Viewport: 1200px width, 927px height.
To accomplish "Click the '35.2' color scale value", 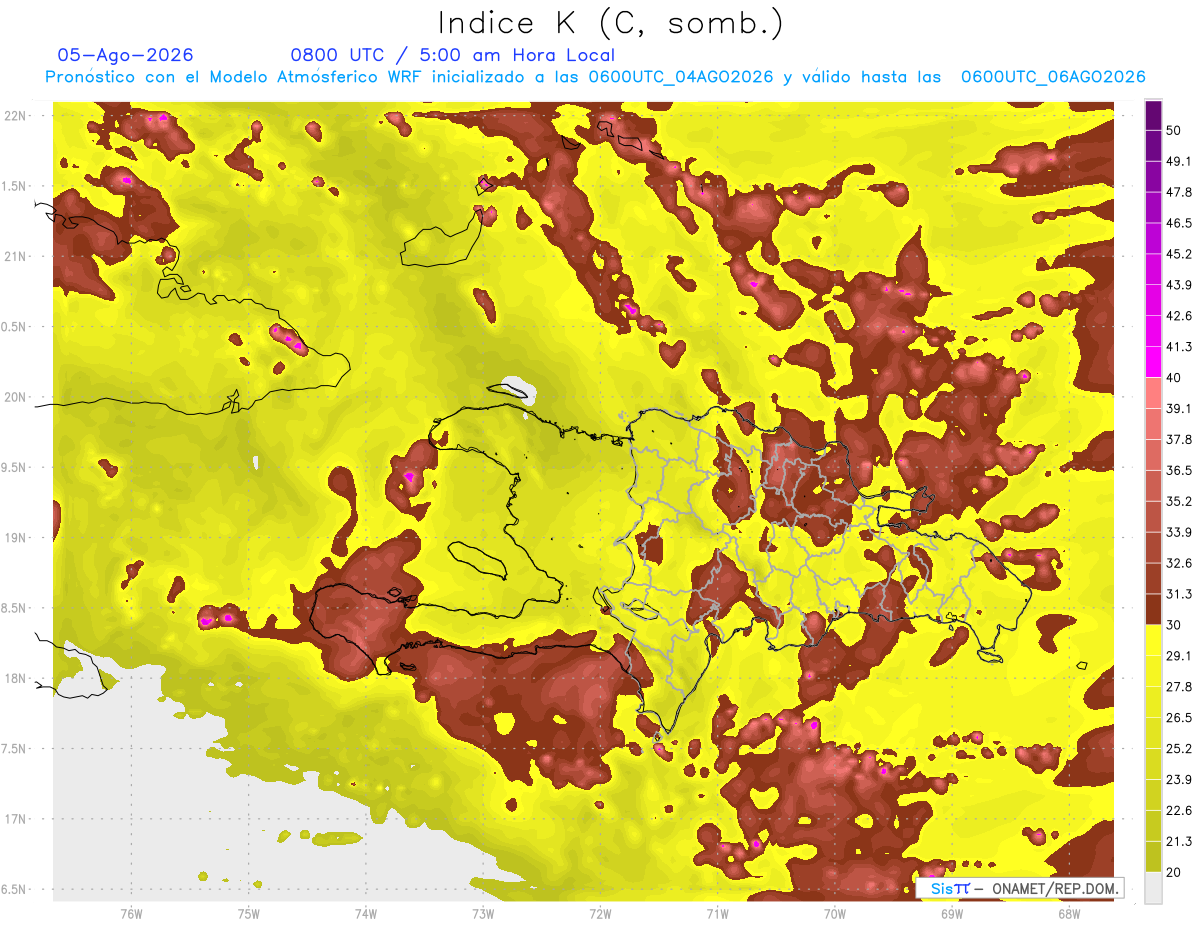I will [1178, 501].
